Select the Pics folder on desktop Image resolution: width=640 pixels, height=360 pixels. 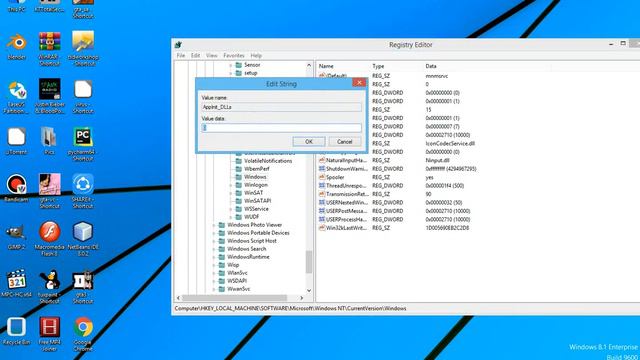pyautogui.click(x=49, y=137)
